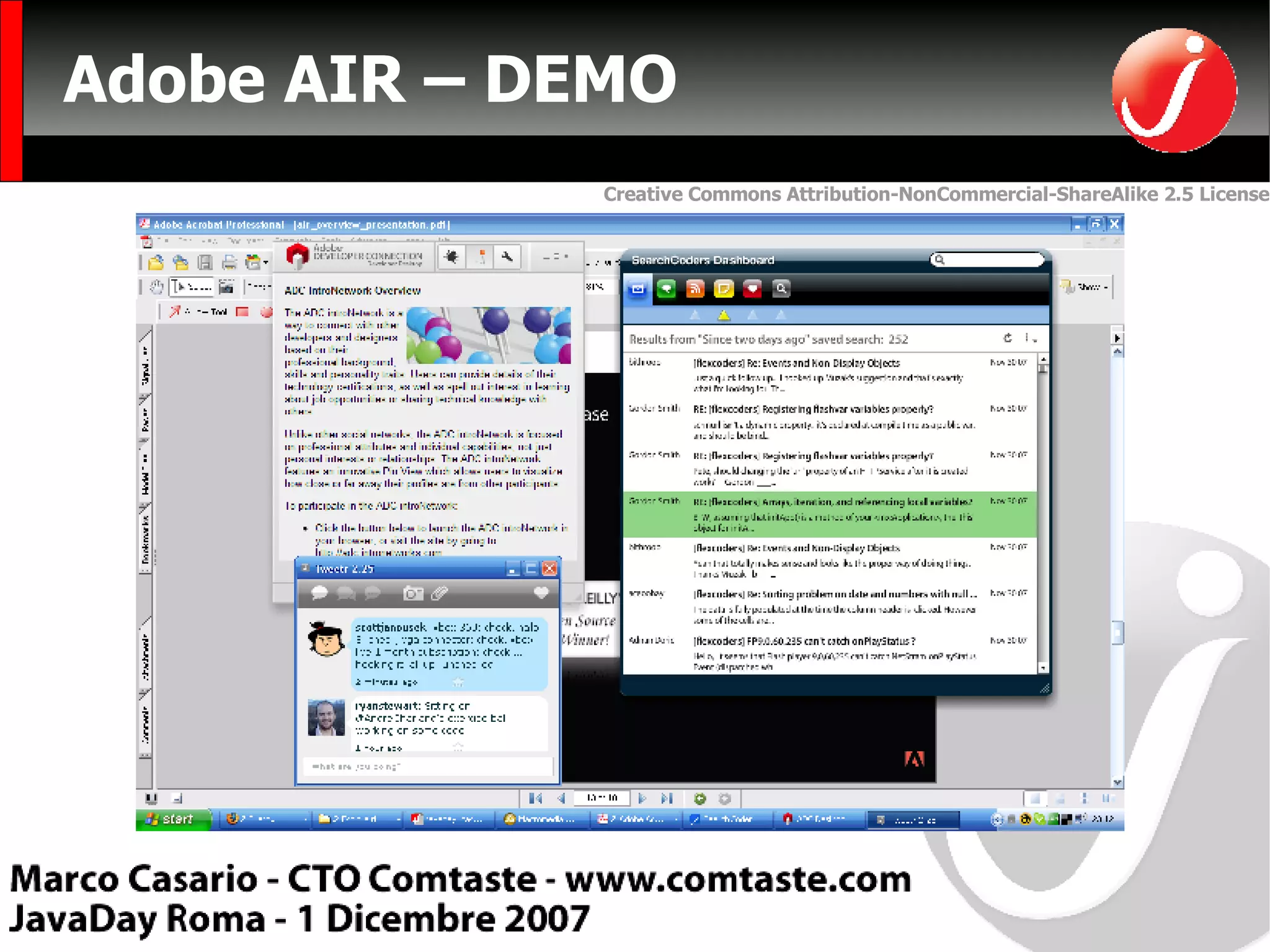The image size is (1270, 952).
Task: Click the green previous view button in Acrobat
Action: click(x=700, y=798)
